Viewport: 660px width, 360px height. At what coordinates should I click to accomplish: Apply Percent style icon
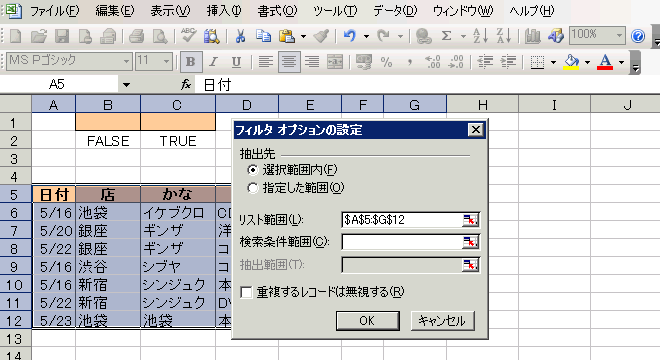(386, 62)
